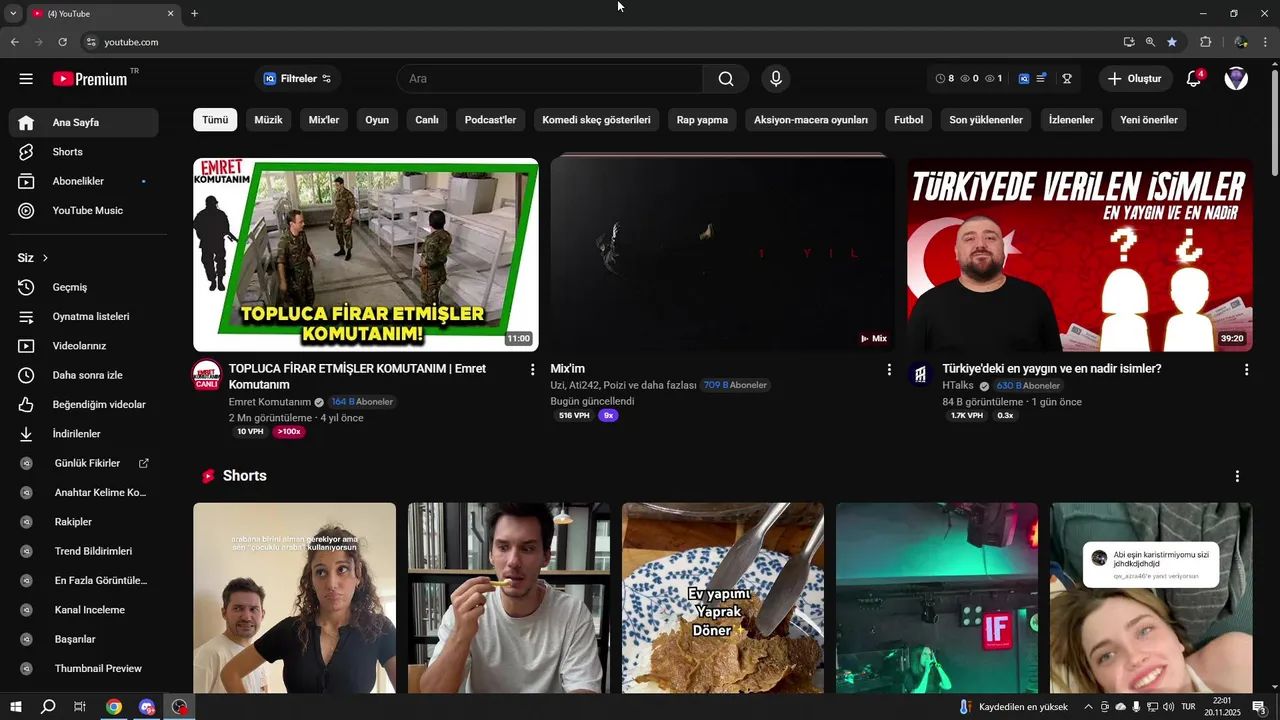Open the notifications bell

click(1193, 79)
